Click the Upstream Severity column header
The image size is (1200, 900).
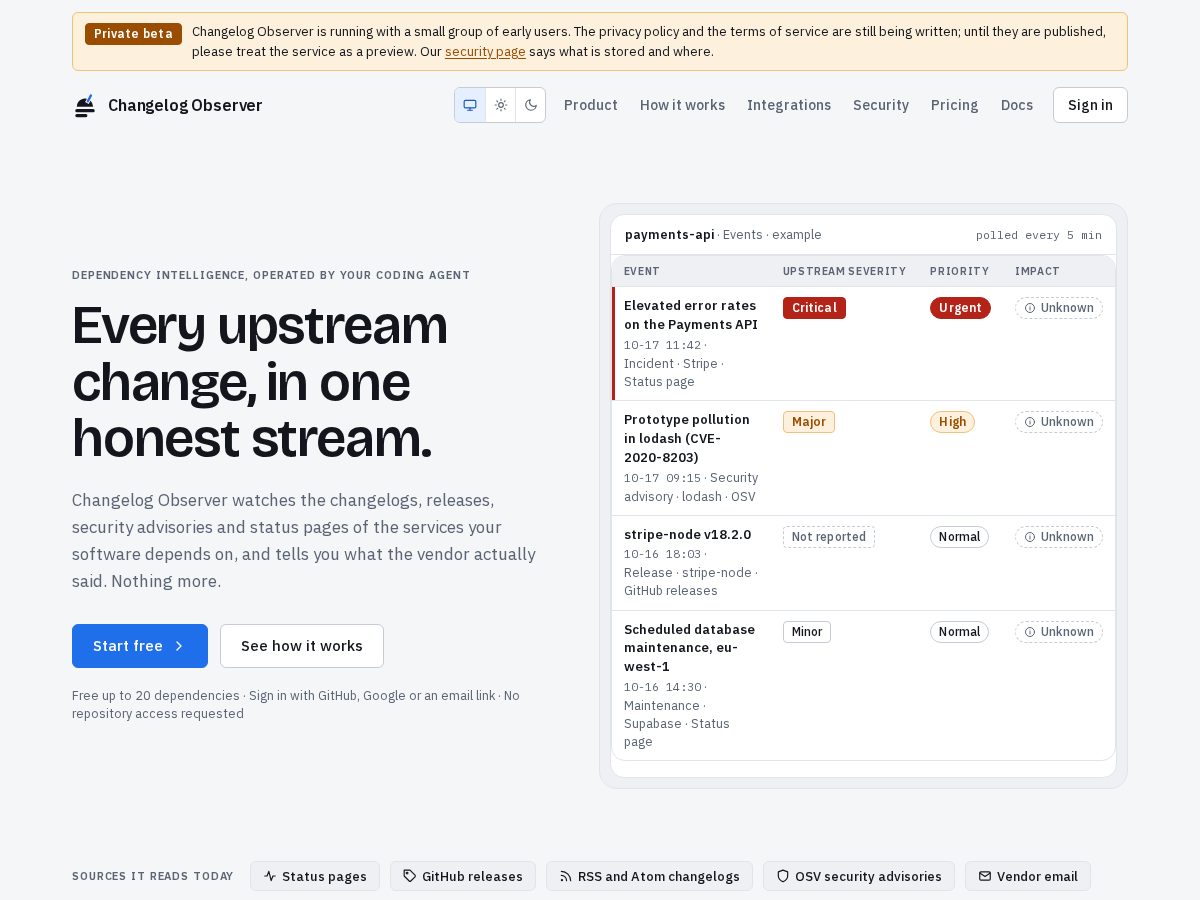point(844,271)
